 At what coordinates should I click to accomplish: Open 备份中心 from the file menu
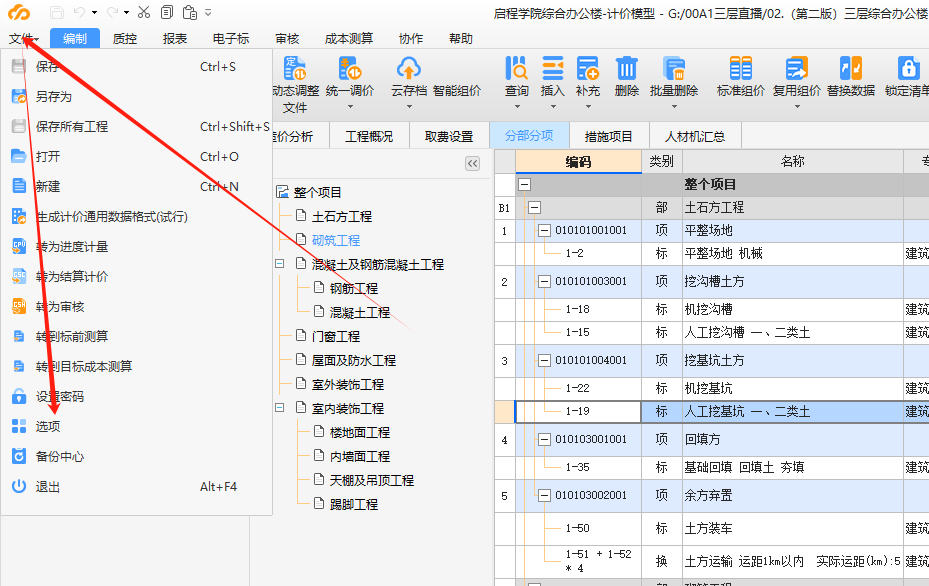click(136, 457)
